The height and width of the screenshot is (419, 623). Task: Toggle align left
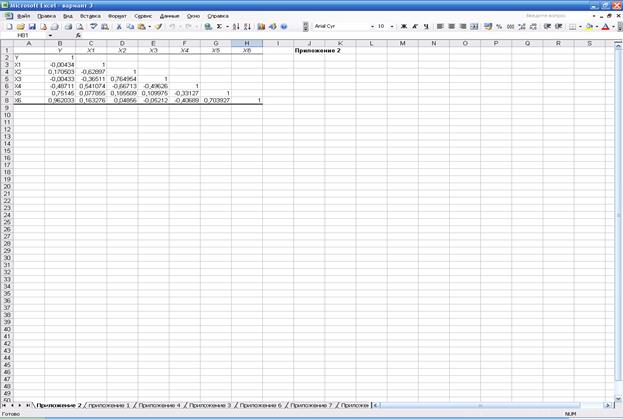(x=440, y=26)
